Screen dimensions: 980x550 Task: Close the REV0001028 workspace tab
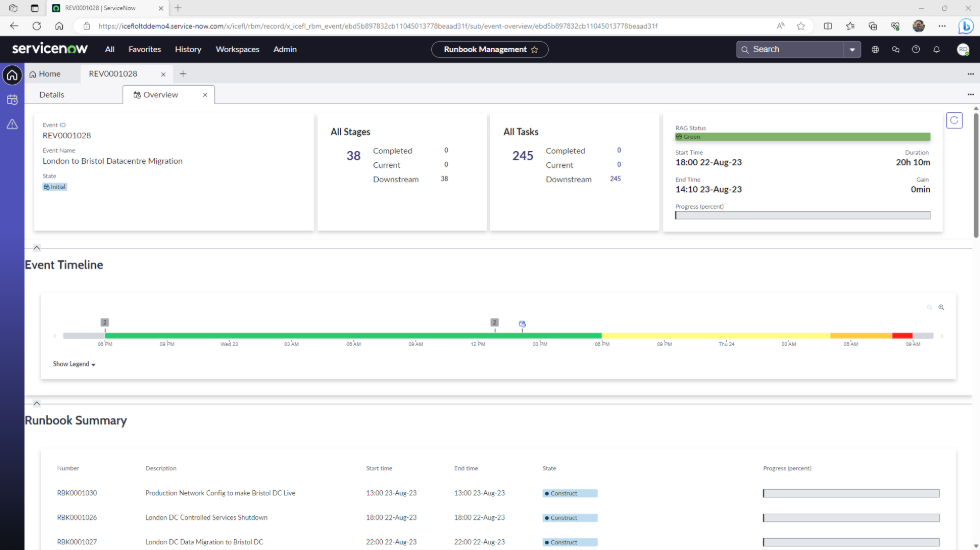point(163,74)
